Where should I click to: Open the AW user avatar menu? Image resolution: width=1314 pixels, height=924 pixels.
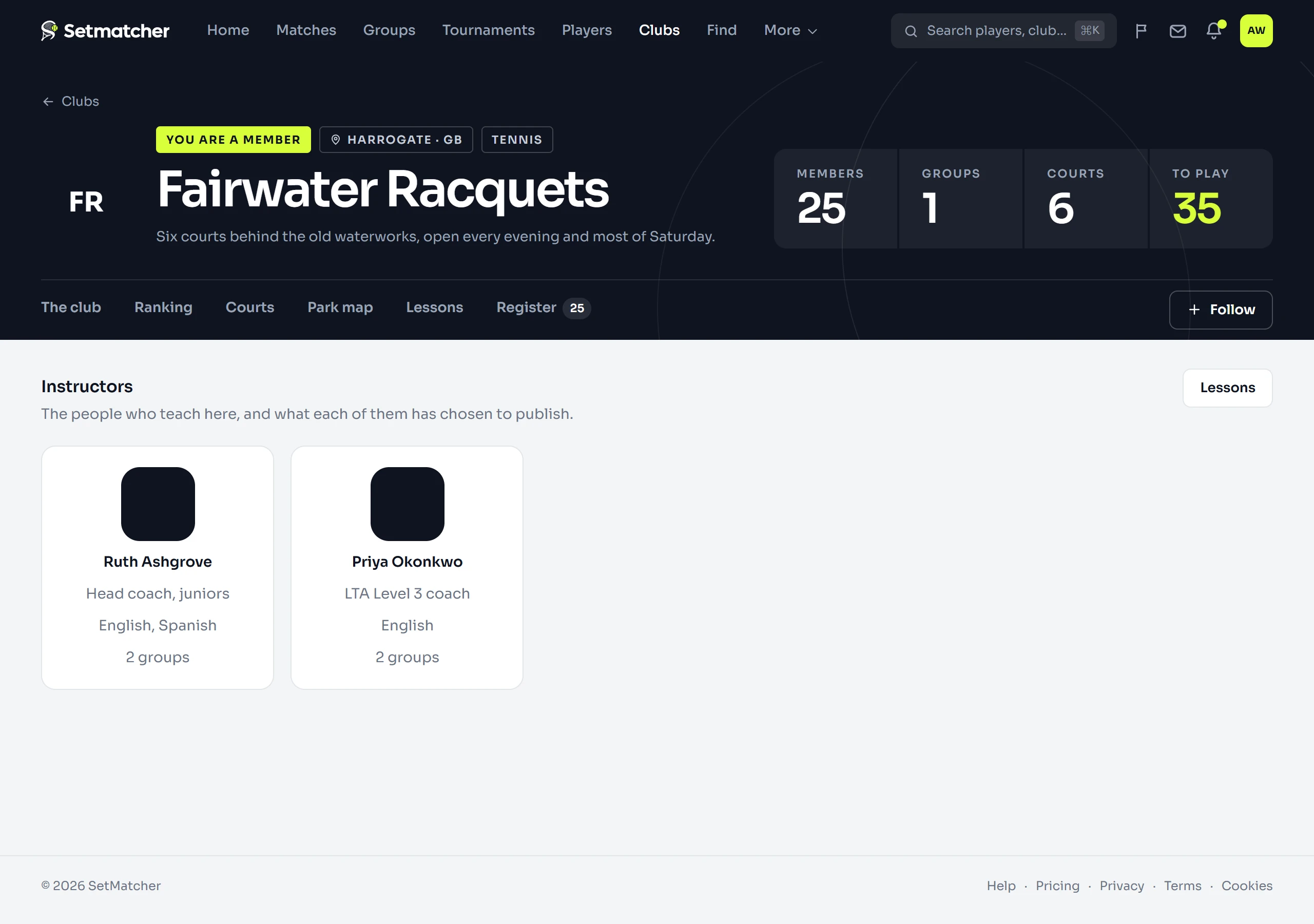(1255, 31)
